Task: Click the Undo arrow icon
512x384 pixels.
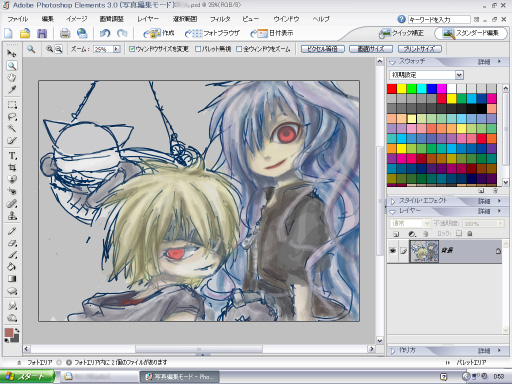Action: [x=105, y=33]
